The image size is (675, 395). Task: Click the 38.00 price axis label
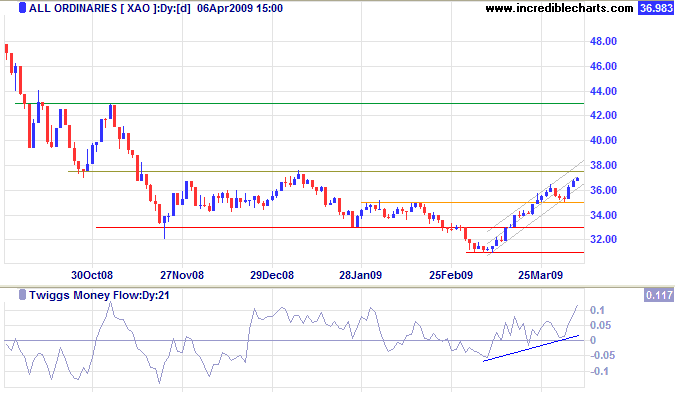(x=603, y=165)
